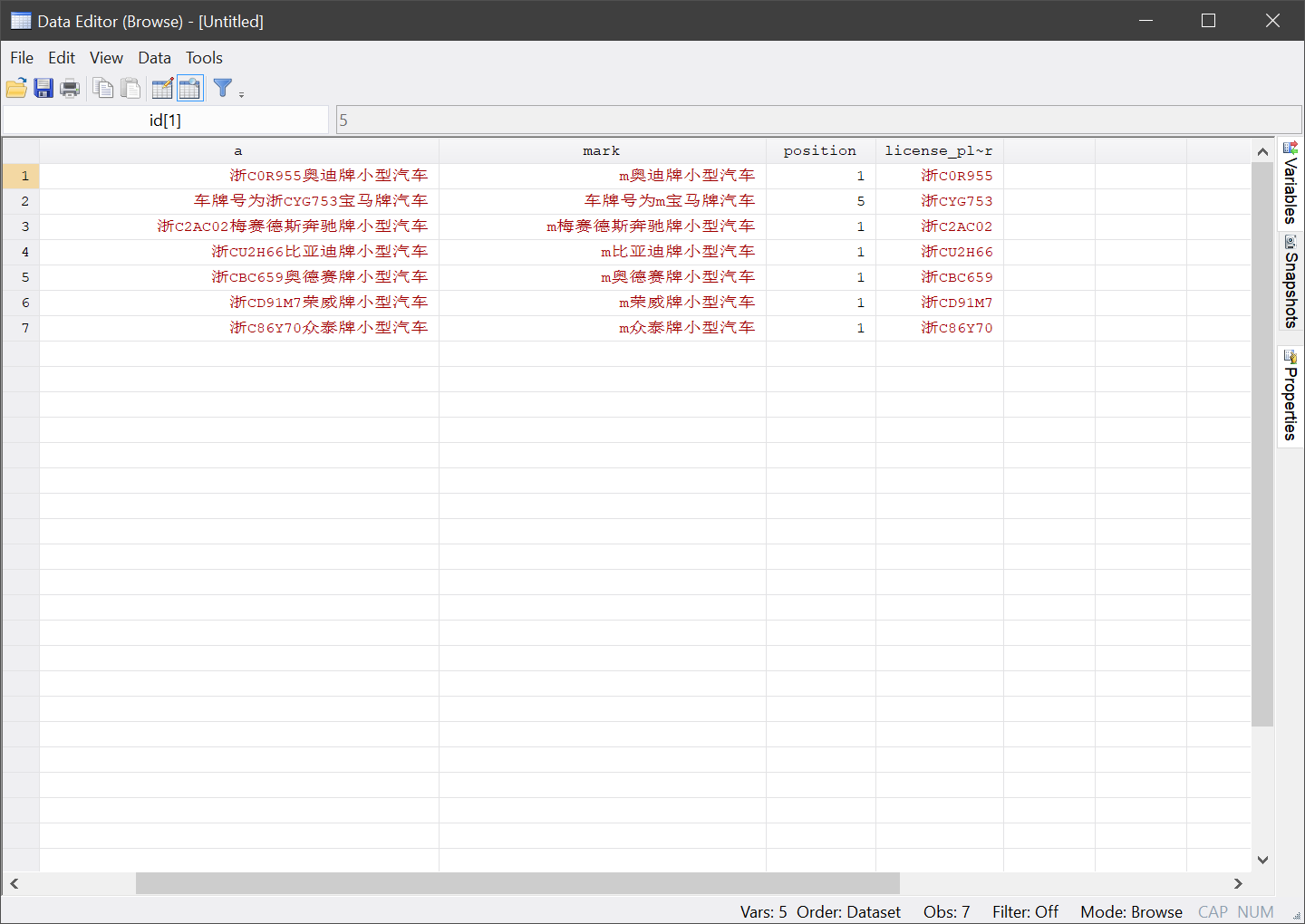1305x924 pixels.
Task: Click cell "浙C2AC02梅赛德斯奔驰牌小型汽车"
Action: coord(239,226)
